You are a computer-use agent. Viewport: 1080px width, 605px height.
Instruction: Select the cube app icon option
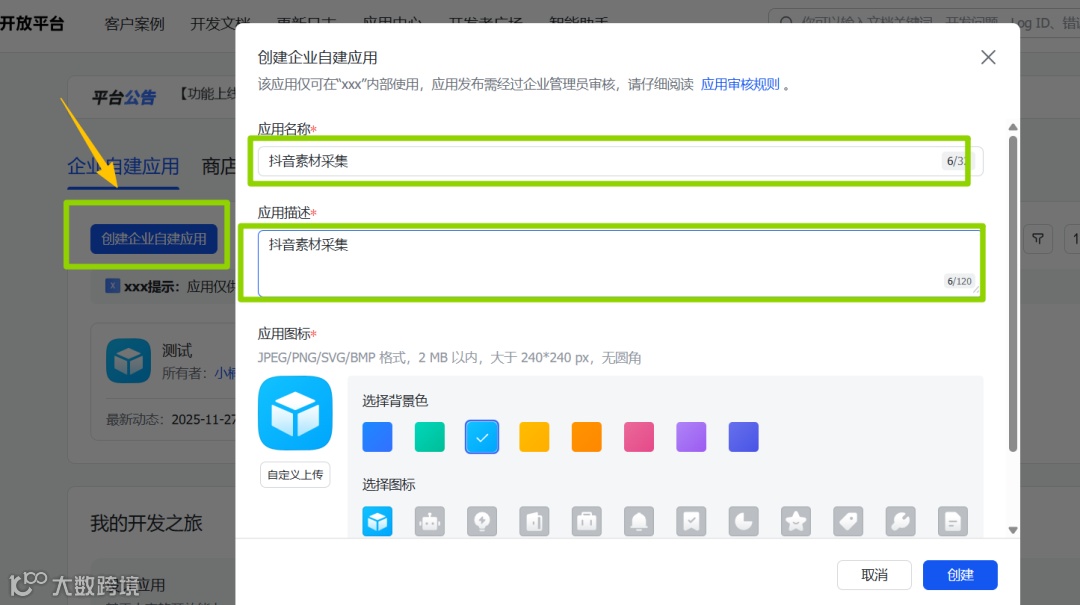377,521
